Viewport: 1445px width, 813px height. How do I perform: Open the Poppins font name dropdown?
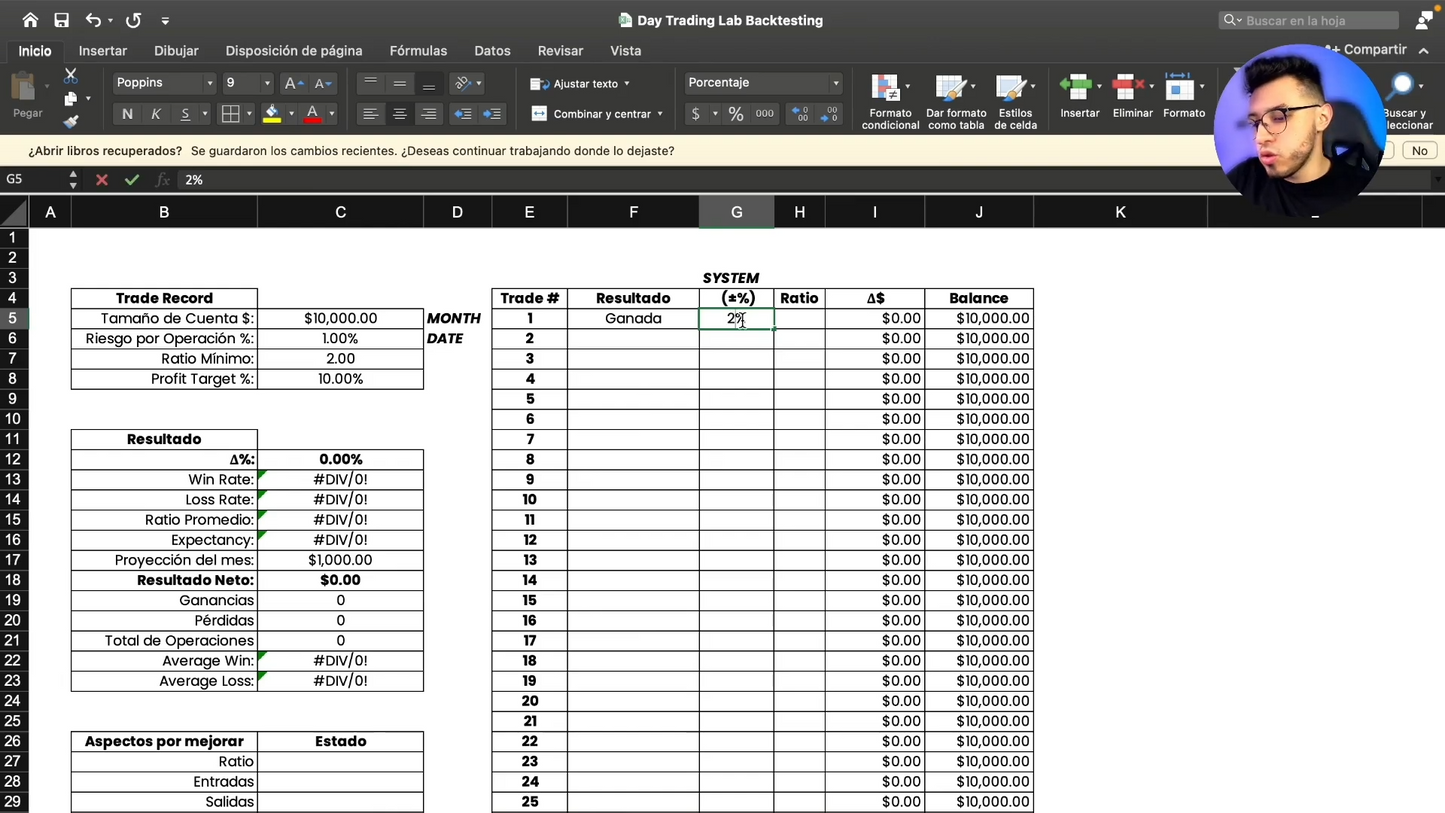click(209, 83)
